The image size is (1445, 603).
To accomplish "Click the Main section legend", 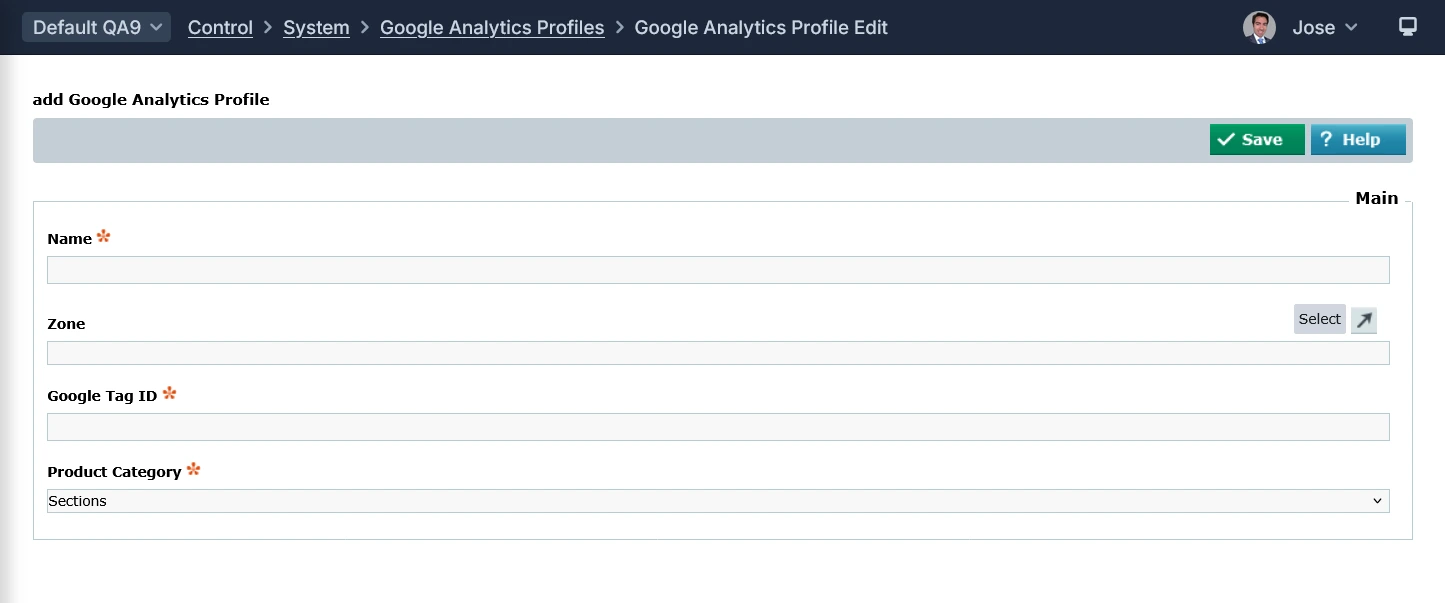I will tap(1376, 198).
